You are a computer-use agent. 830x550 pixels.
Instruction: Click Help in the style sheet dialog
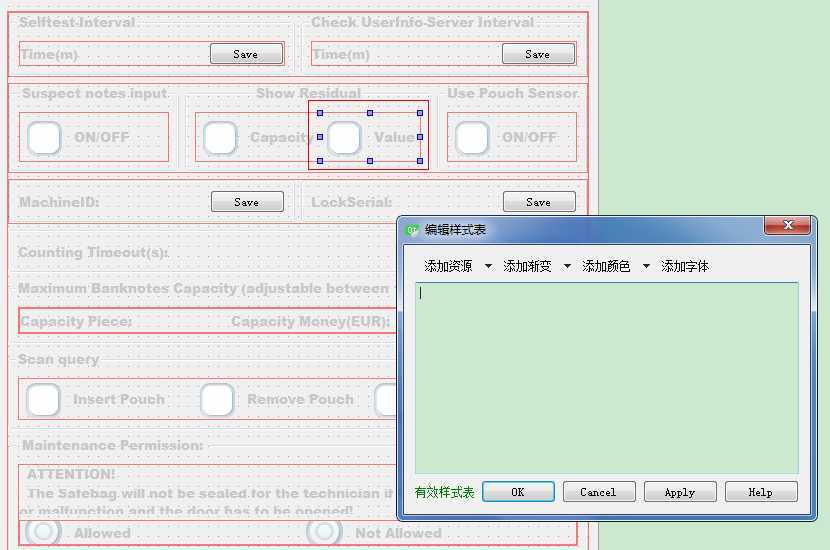click(x=761, y=492)
